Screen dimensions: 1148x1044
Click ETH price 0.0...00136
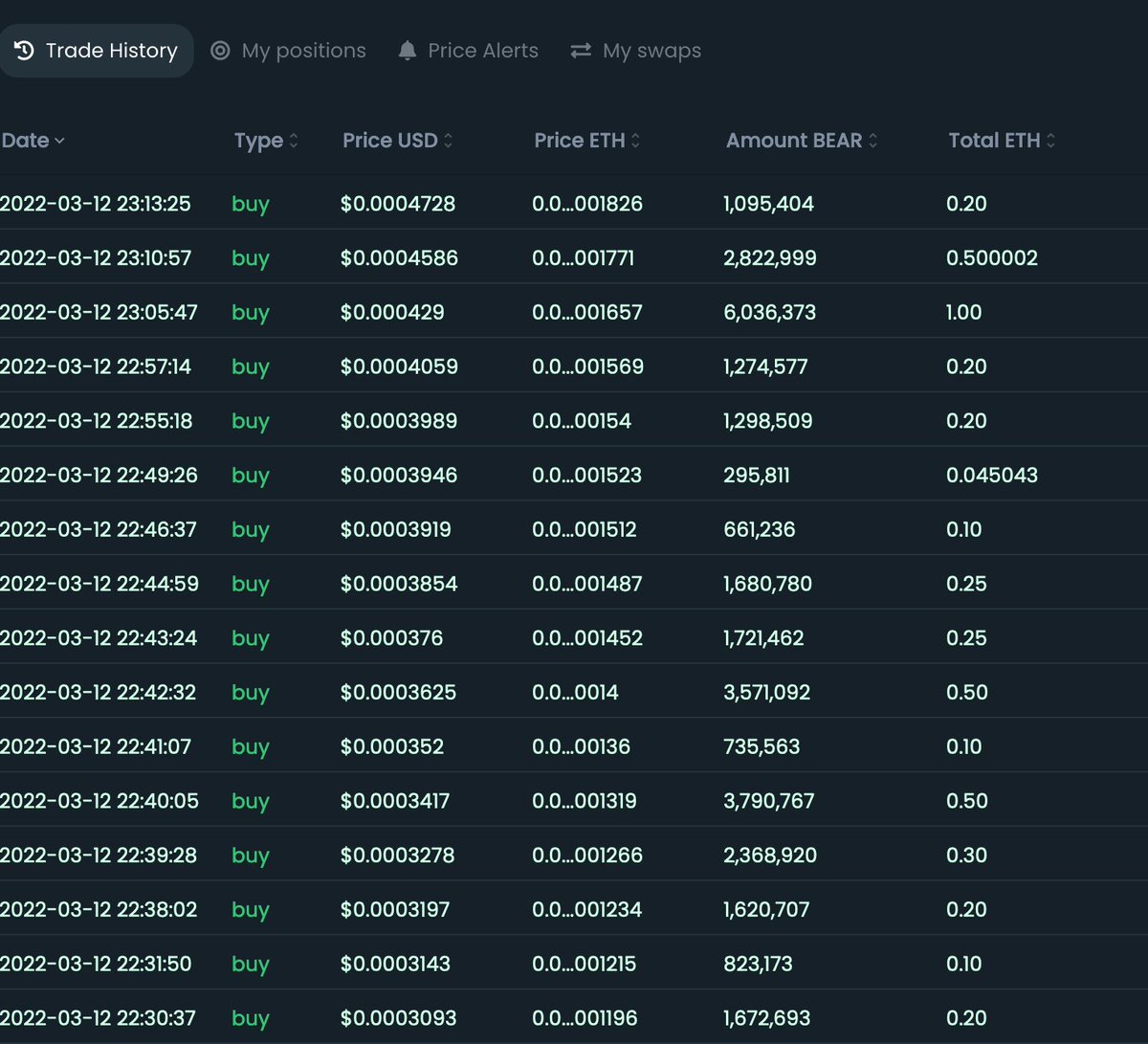coord(581,746)
